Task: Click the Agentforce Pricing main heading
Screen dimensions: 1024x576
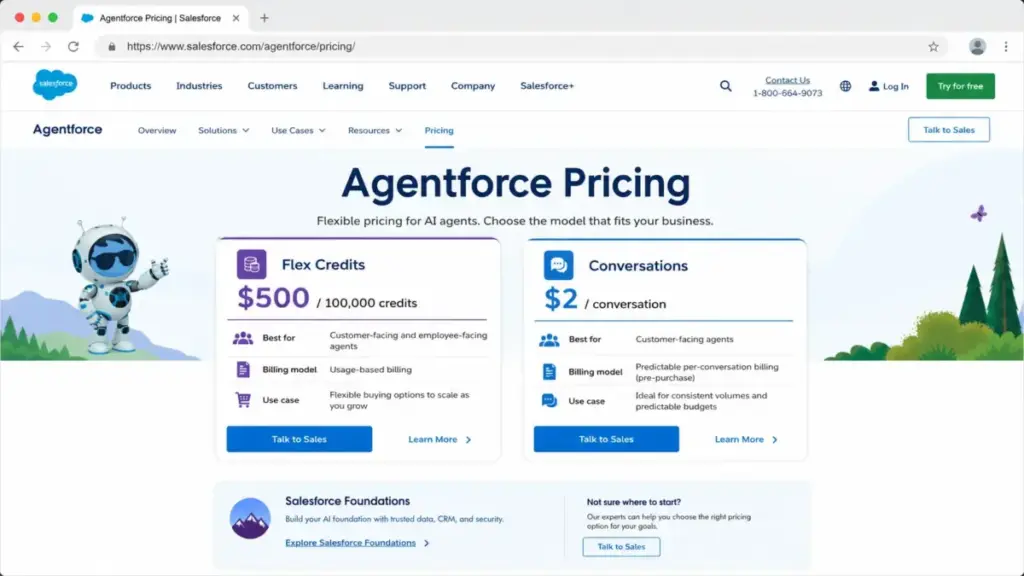Action: (516, 183)
